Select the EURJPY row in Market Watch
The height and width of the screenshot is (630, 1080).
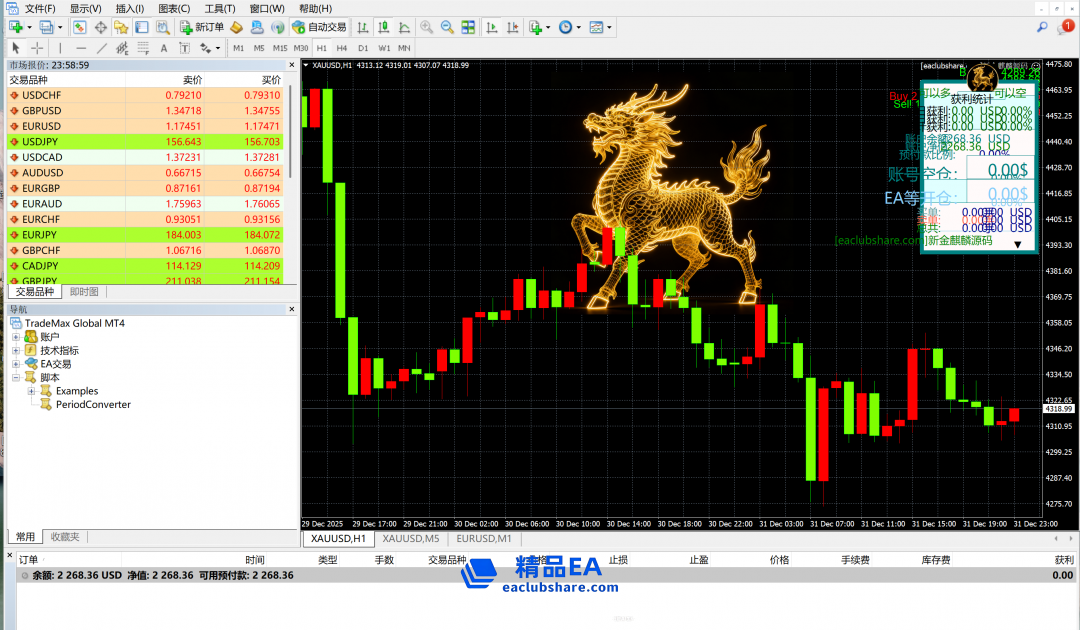click(x=42, y=234)
